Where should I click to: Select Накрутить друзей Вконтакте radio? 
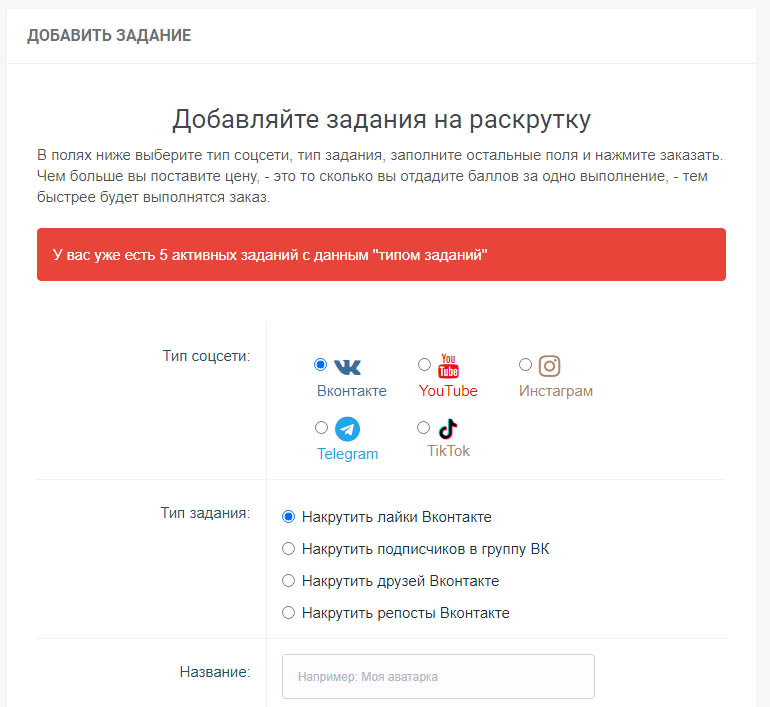(289, 581)
